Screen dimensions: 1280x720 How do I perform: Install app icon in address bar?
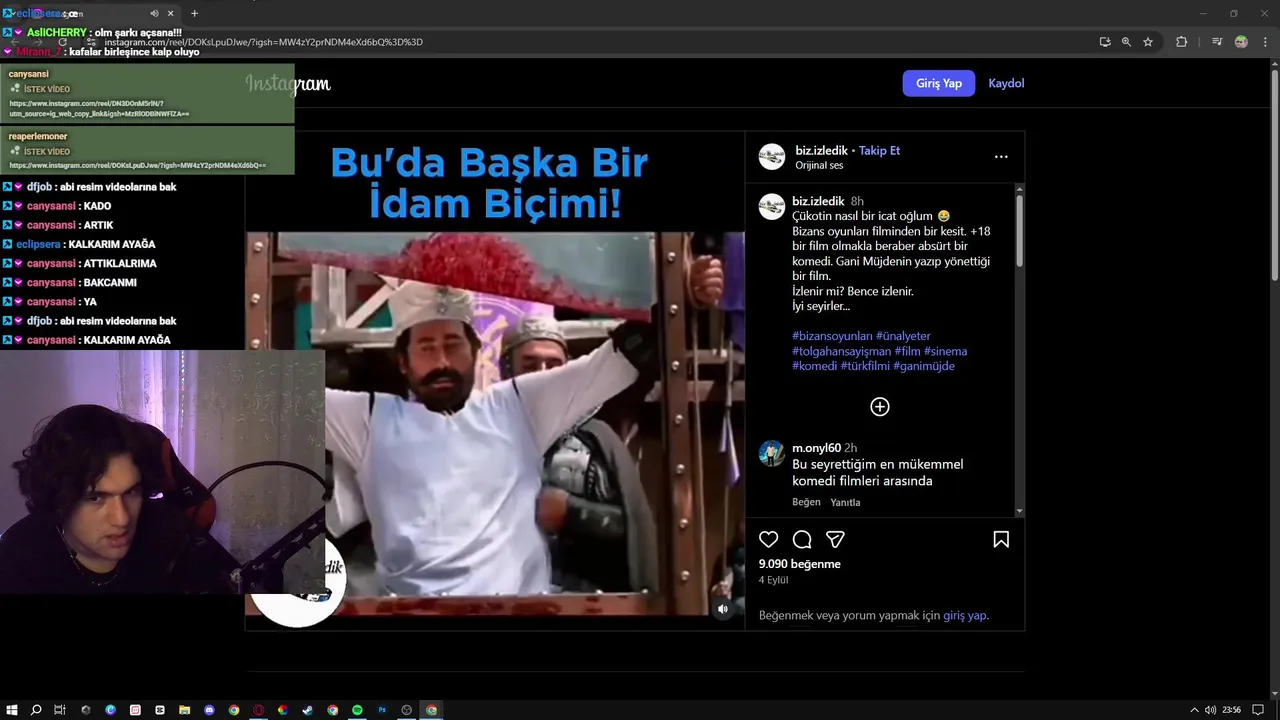(x=1105, y=42)
